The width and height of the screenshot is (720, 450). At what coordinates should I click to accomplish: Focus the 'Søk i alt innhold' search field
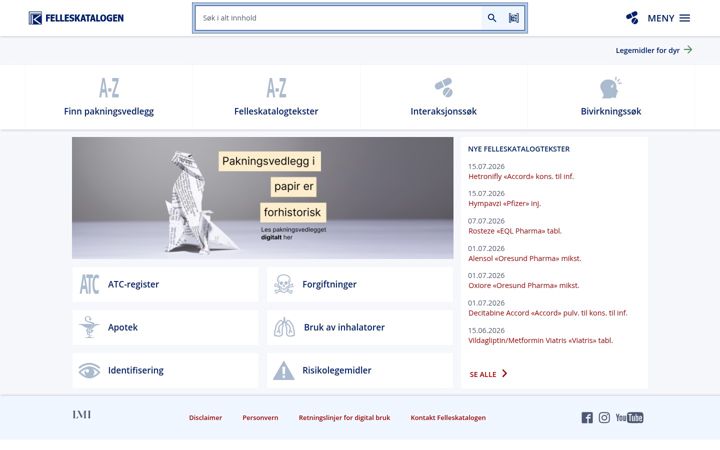[338, 18]
